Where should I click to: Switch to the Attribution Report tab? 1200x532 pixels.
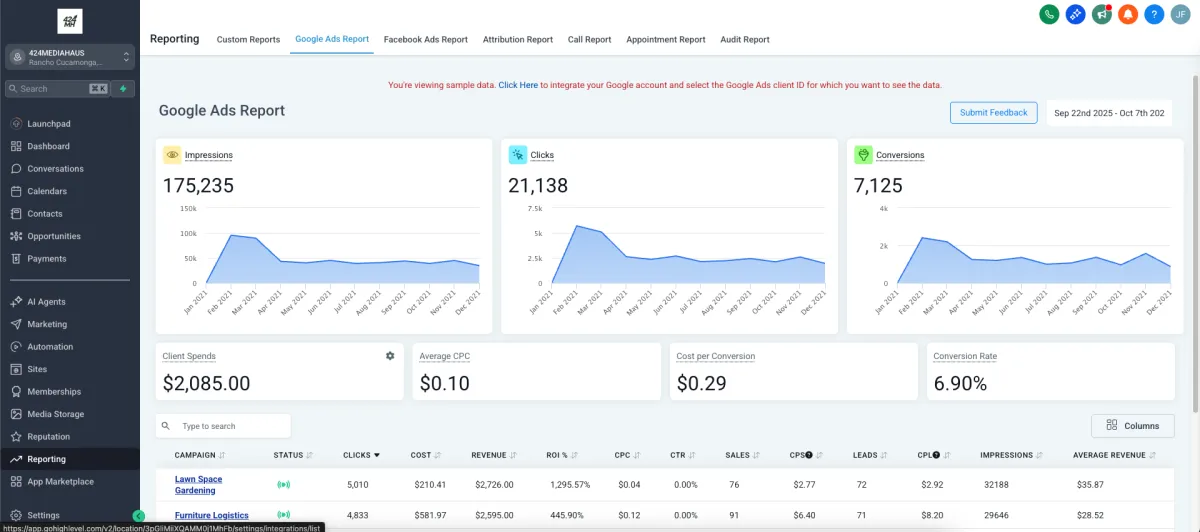(x=518, y=40)
